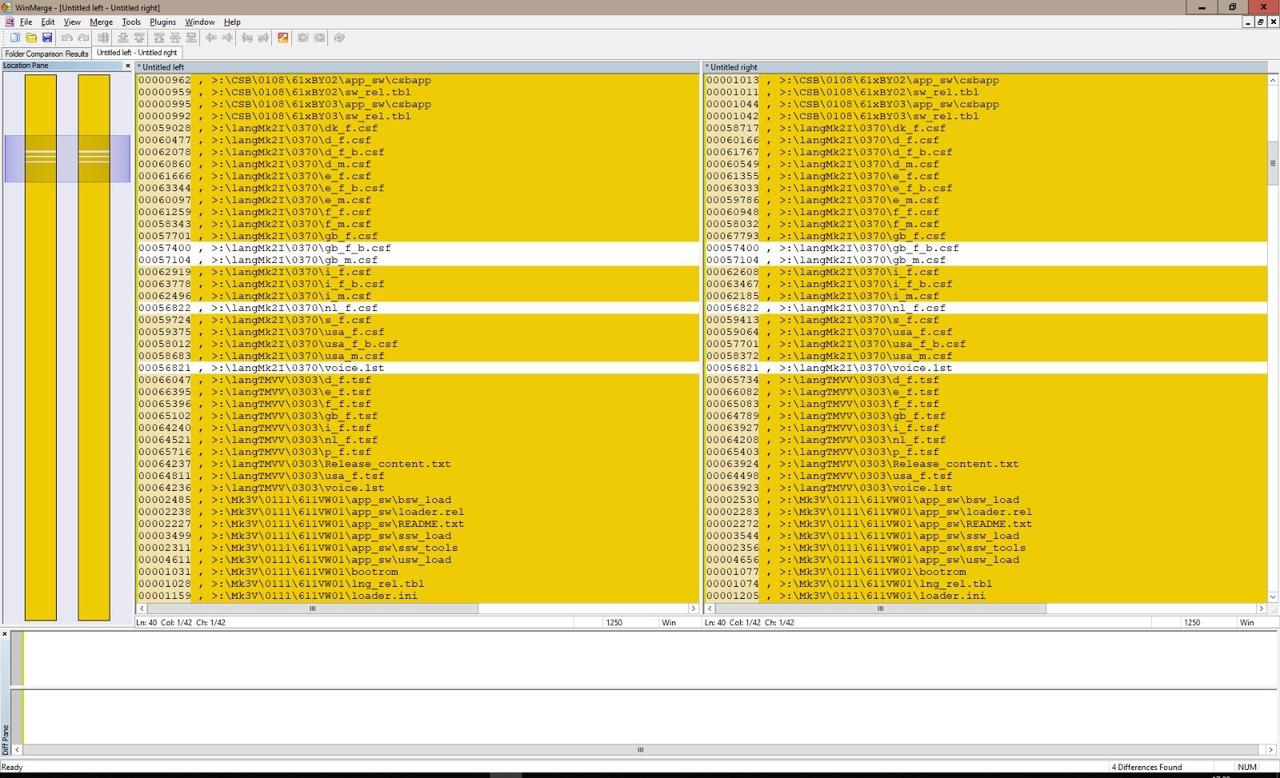Image resolution: width=1280 pixels, height=778 pixels.
Task: Click right pane horizontal scroll right arrow
Action: 1260,608
